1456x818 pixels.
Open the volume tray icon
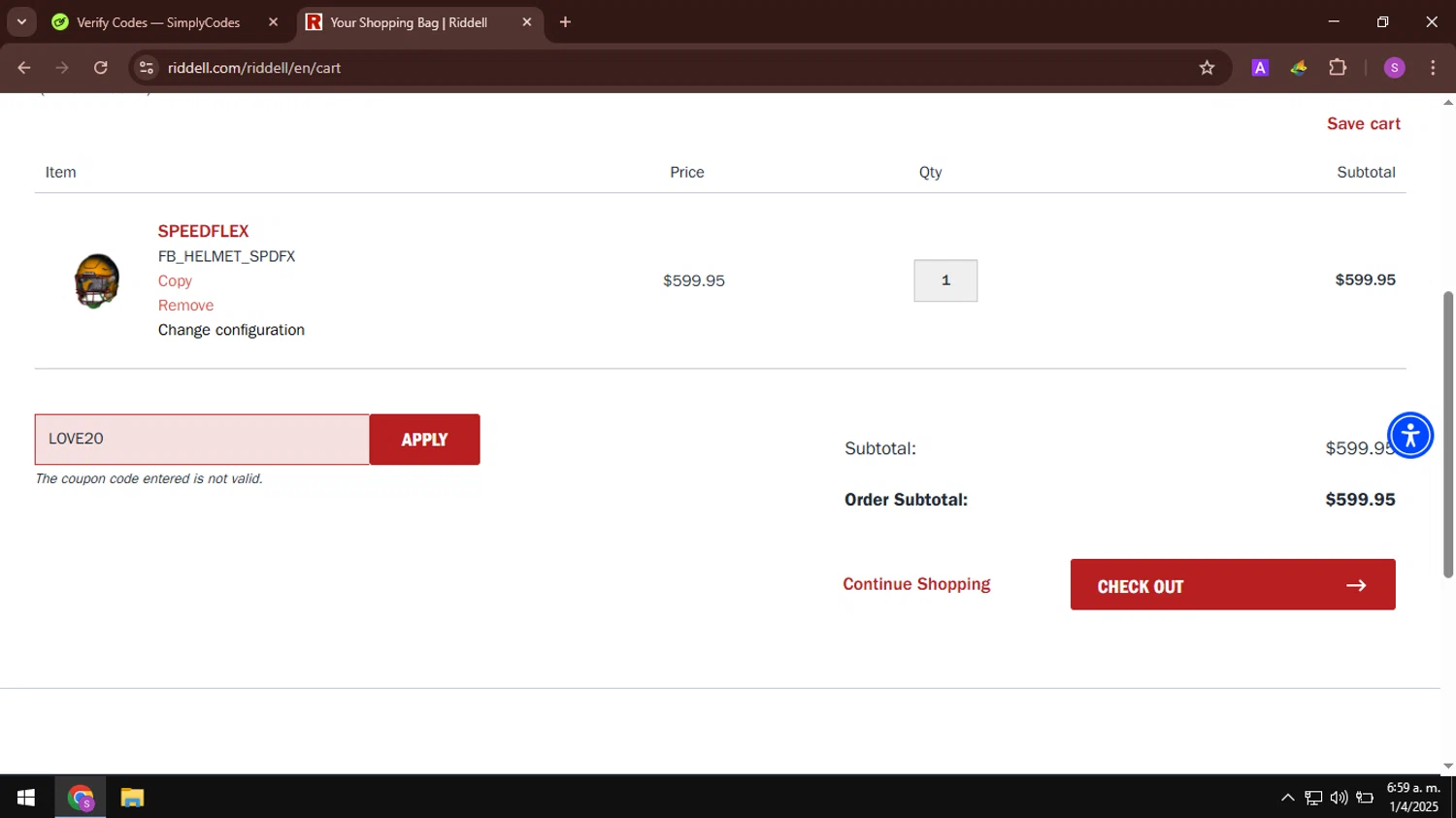tap(1339, 798)
